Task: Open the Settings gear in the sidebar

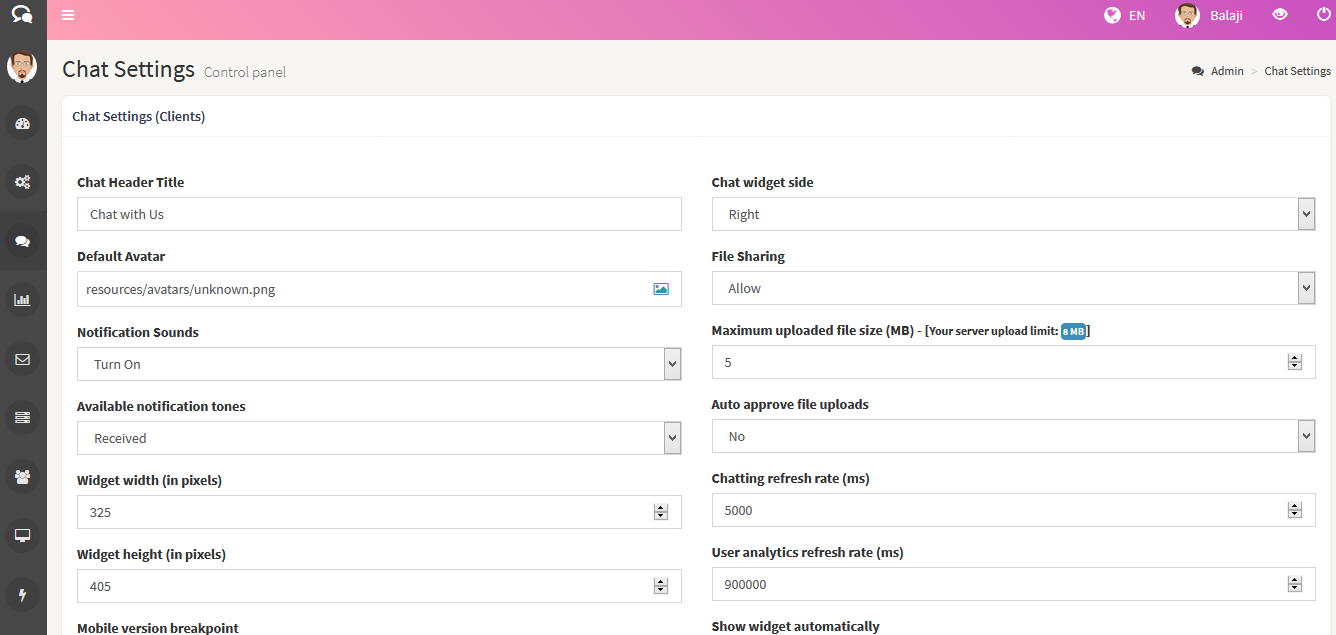Action: [22, 181]
